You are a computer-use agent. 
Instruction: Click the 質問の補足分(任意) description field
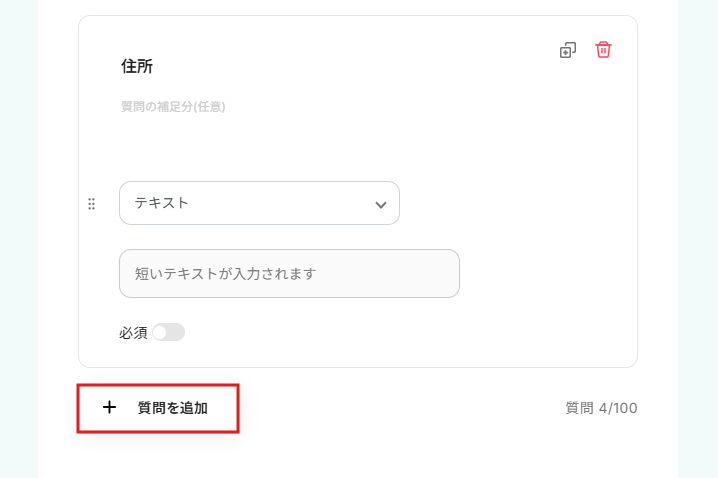173,106
